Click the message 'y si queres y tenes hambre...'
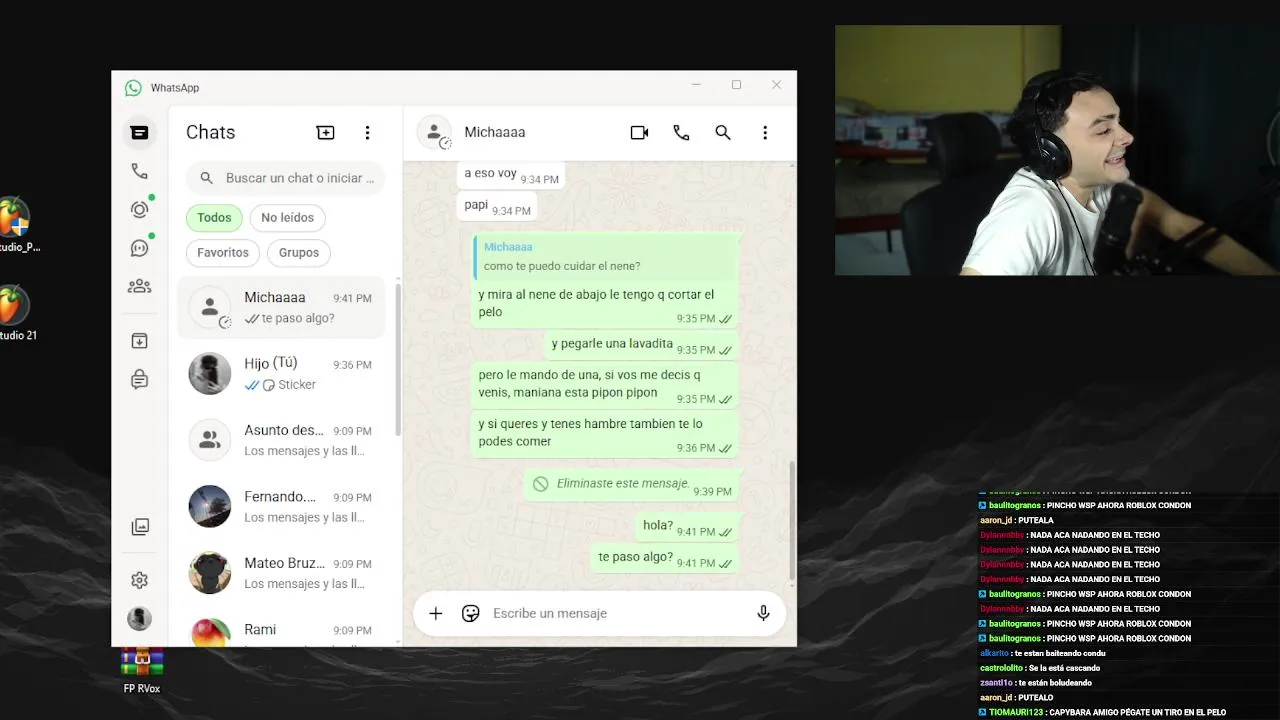Viewport: 1280px width, 720px height. click(605, 433)
